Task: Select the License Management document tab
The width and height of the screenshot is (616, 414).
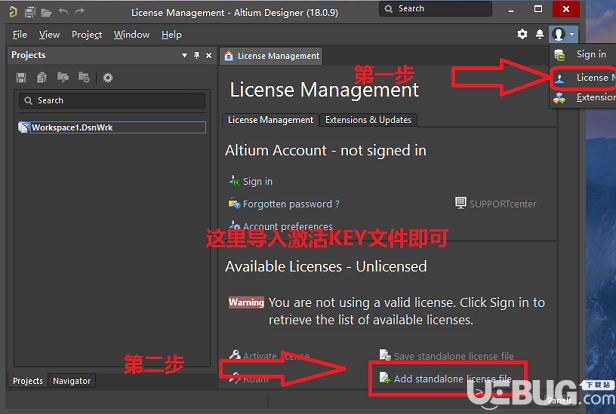Action: [271, 56]
